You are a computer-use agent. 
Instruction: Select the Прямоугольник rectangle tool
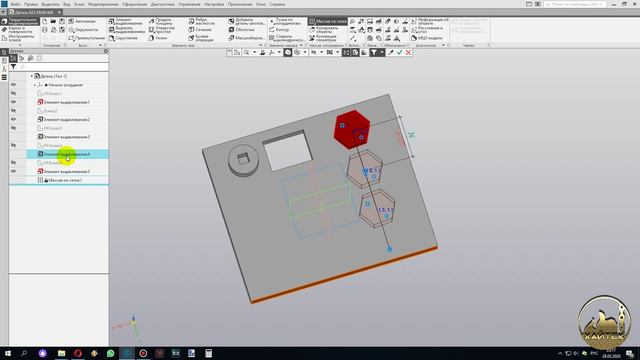point(86,38)
